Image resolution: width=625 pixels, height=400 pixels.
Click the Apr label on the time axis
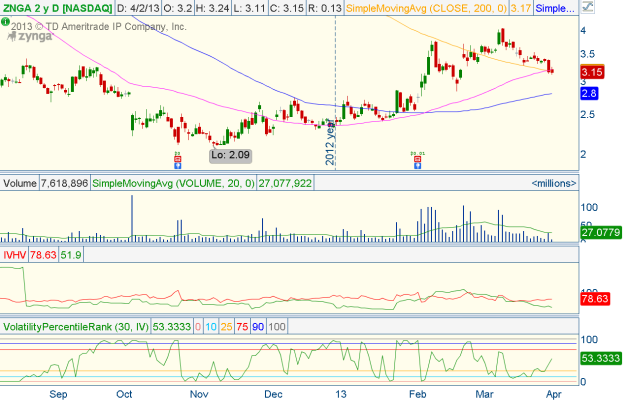point(554,394)
